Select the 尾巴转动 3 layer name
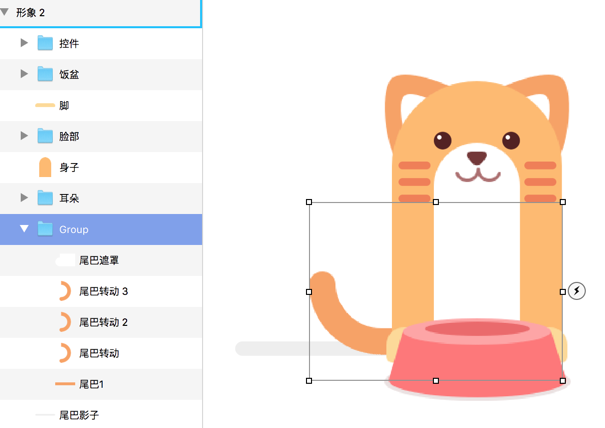Viewport: 605px width, 428px height. point(103,291)
